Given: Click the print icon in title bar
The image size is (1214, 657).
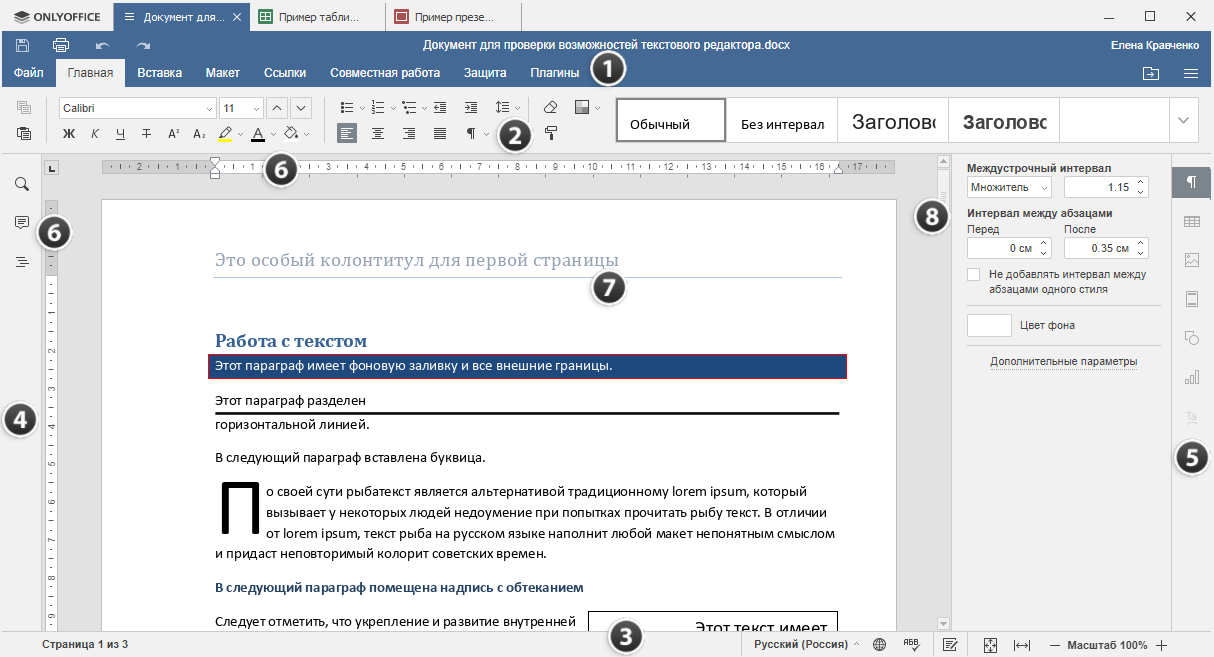Looking at the screenshot, I should click(x=60, y=45).
